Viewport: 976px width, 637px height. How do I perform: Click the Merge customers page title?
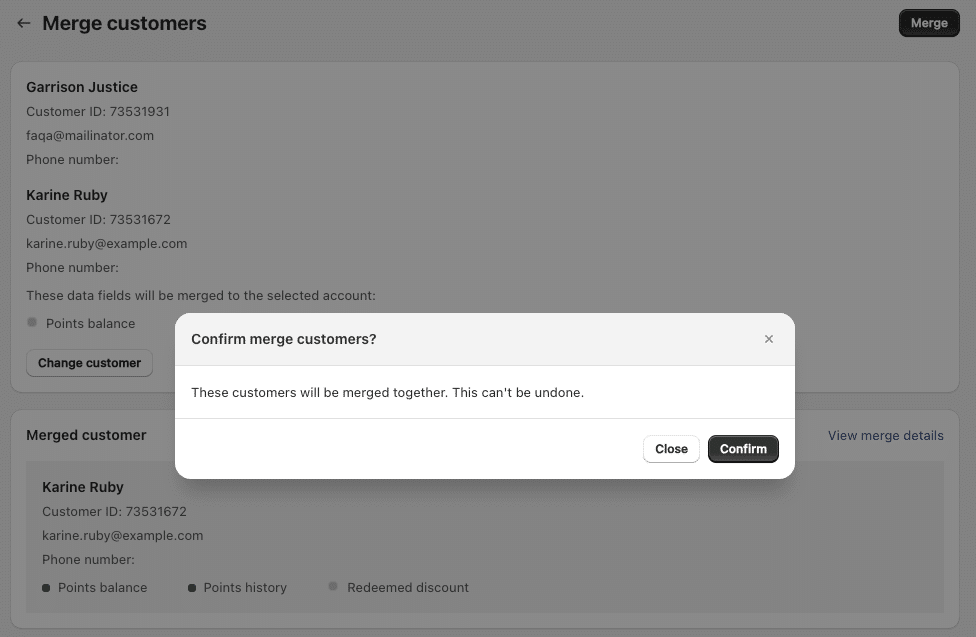tap(124, 23)
